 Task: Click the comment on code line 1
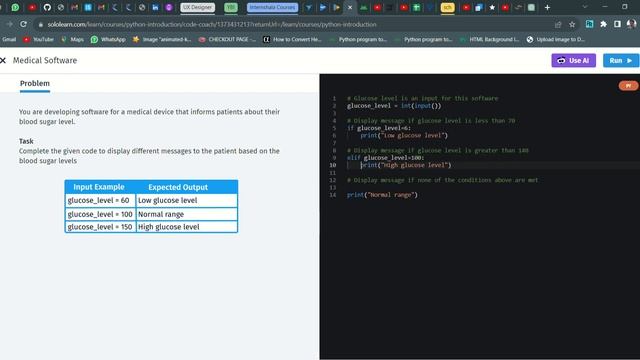(422, 98)
